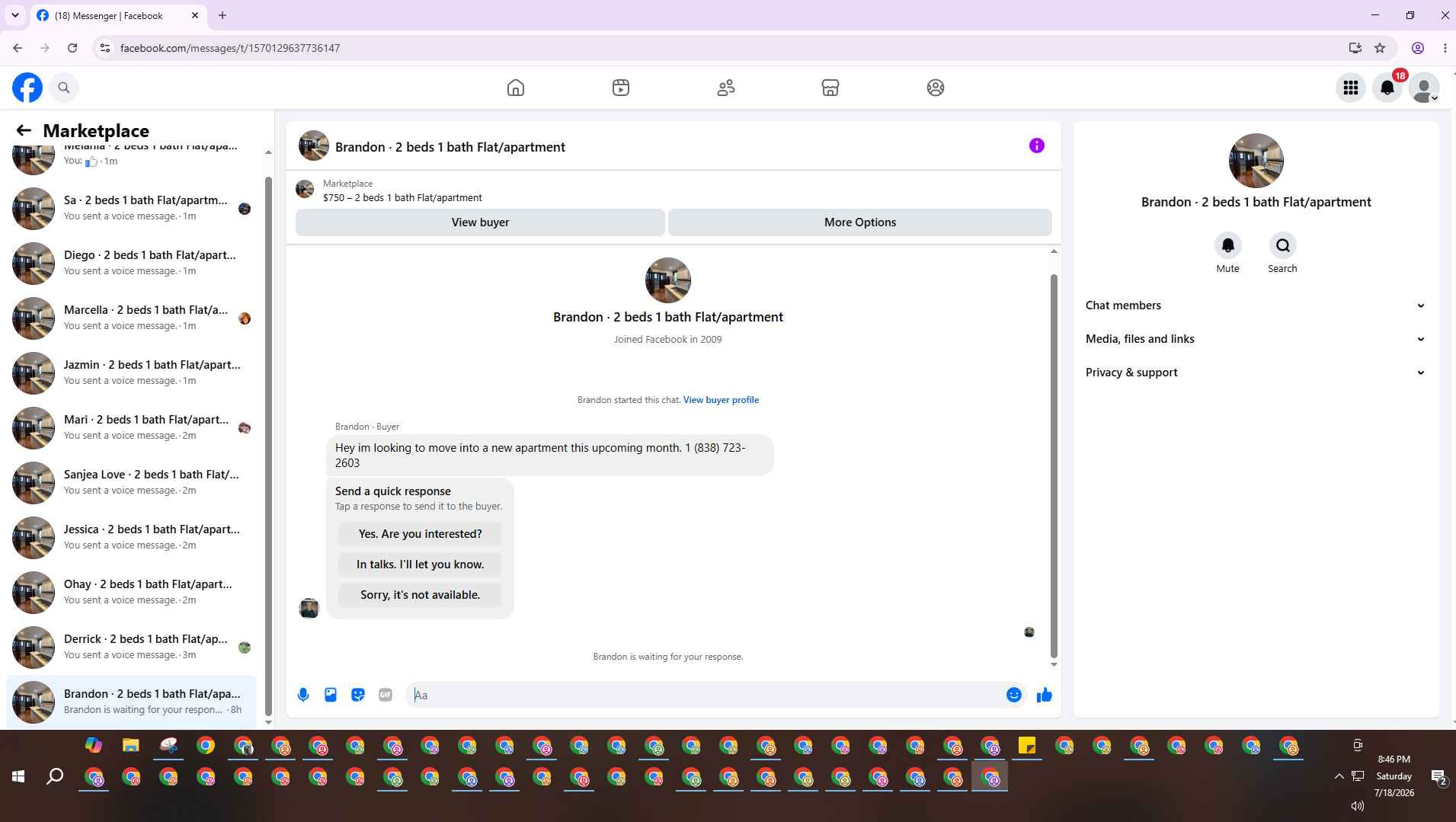
Task: Open the Sa conversation in the list
Action: pos(131,209)
